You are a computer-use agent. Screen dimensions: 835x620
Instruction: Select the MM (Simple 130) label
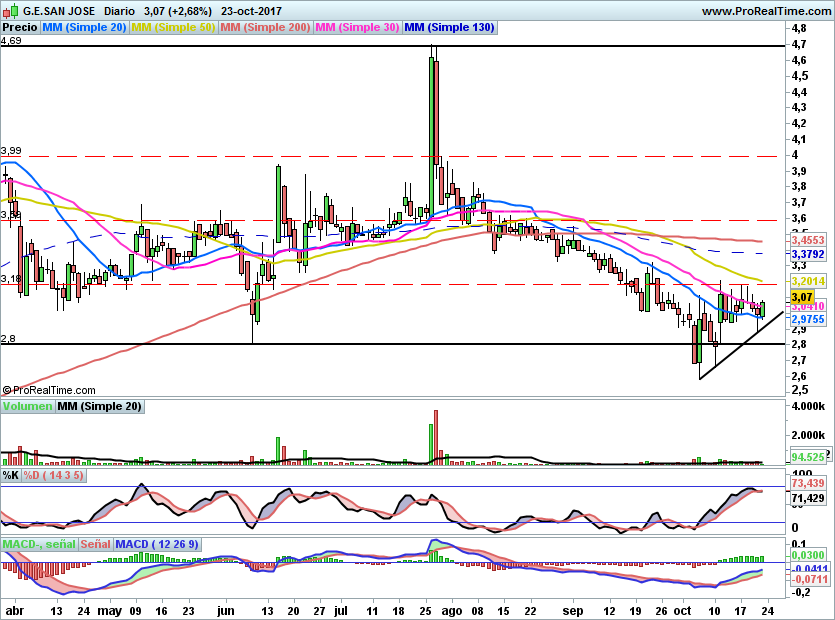click(449, 28)
